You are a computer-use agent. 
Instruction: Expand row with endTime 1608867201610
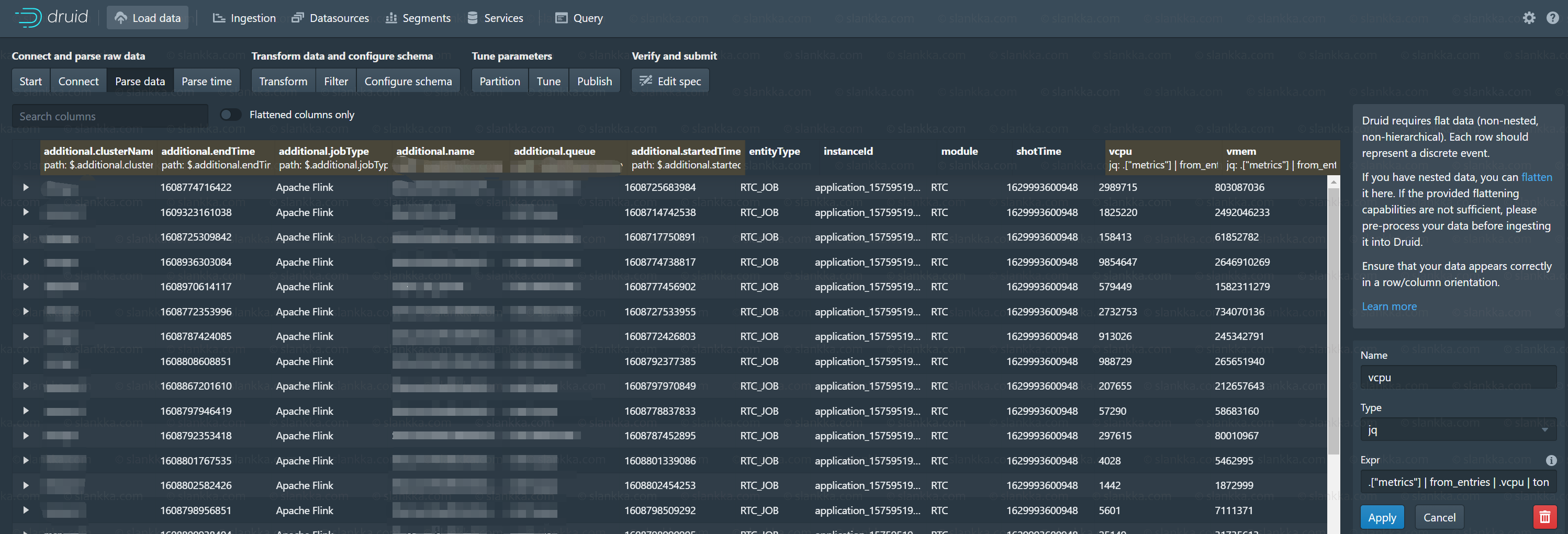(x=26, y=386)
